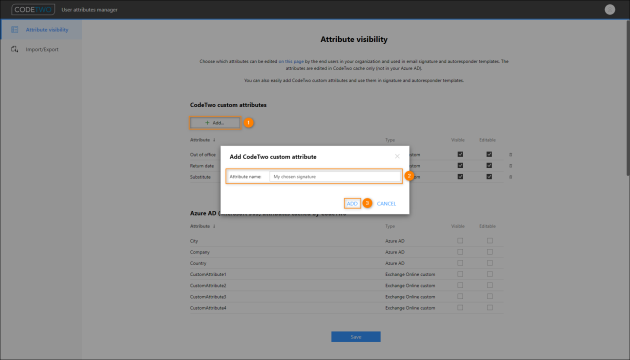This screenshot has width=630, height=360.
Task: Open the Import/Export sidebar icon
Action: 15,49
